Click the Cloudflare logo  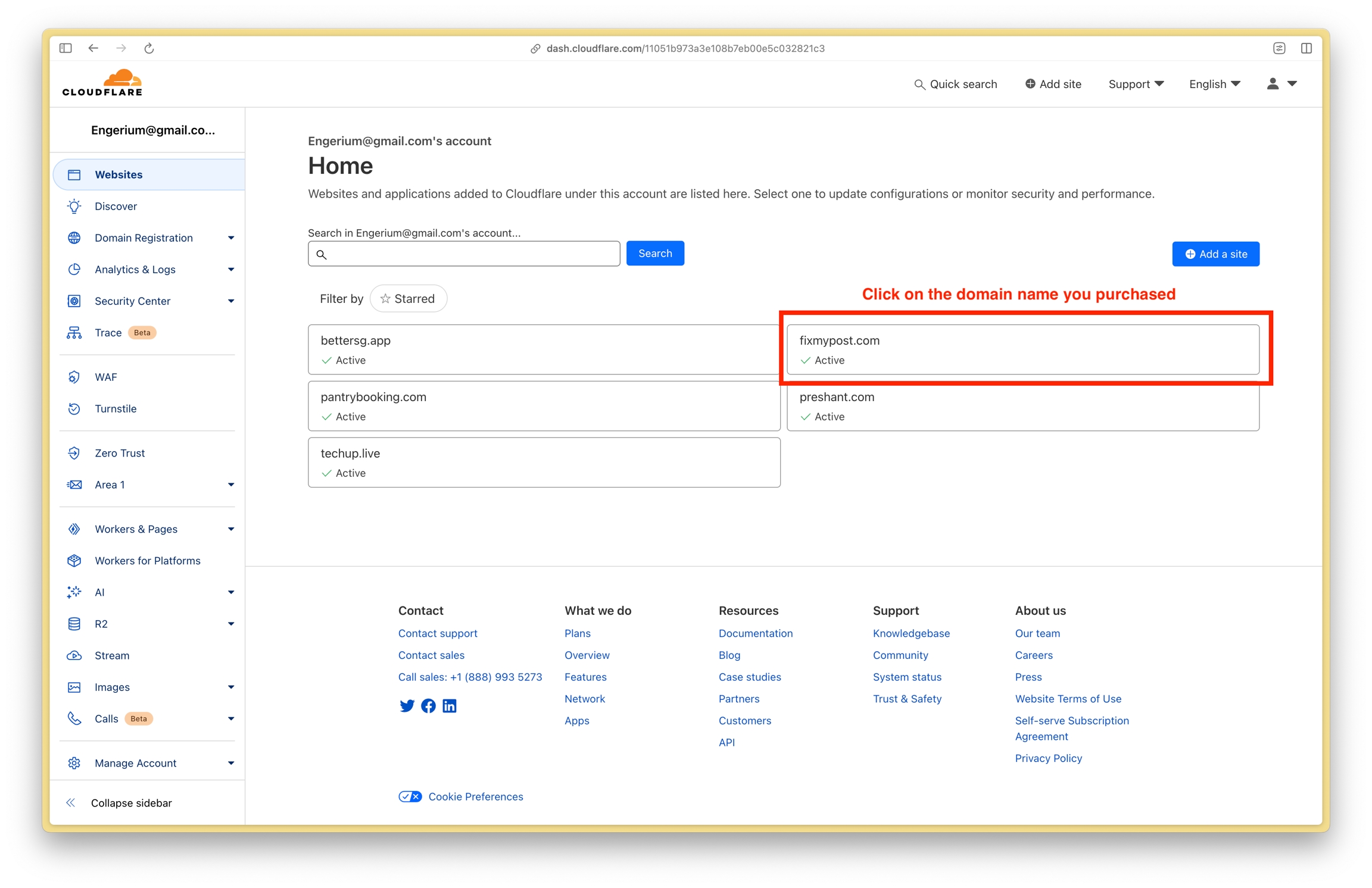pos(102,83)
